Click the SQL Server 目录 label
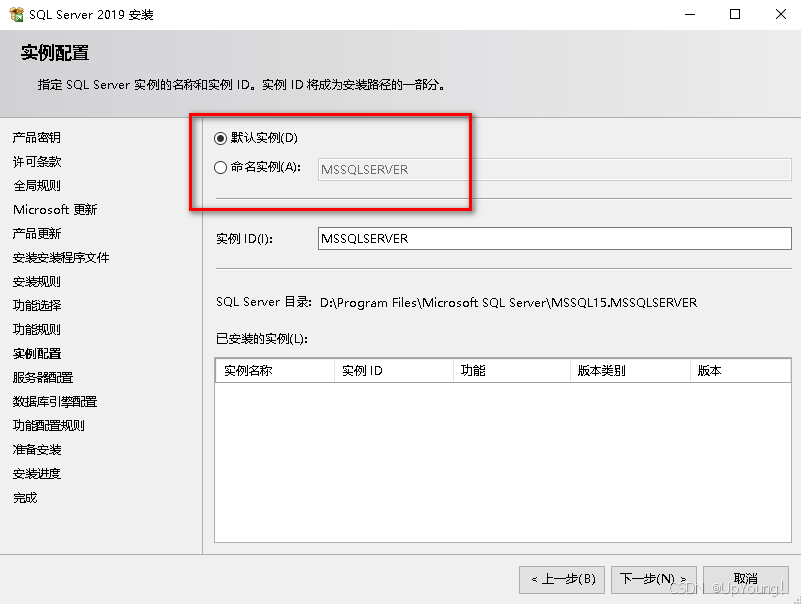The height and width of the screenshot is (604, 801). click(x=264, y=302)
